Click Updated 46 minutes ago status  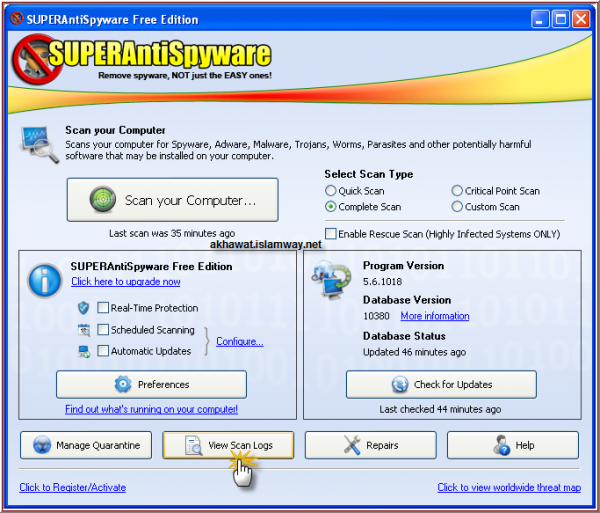[x=414, y=352]
